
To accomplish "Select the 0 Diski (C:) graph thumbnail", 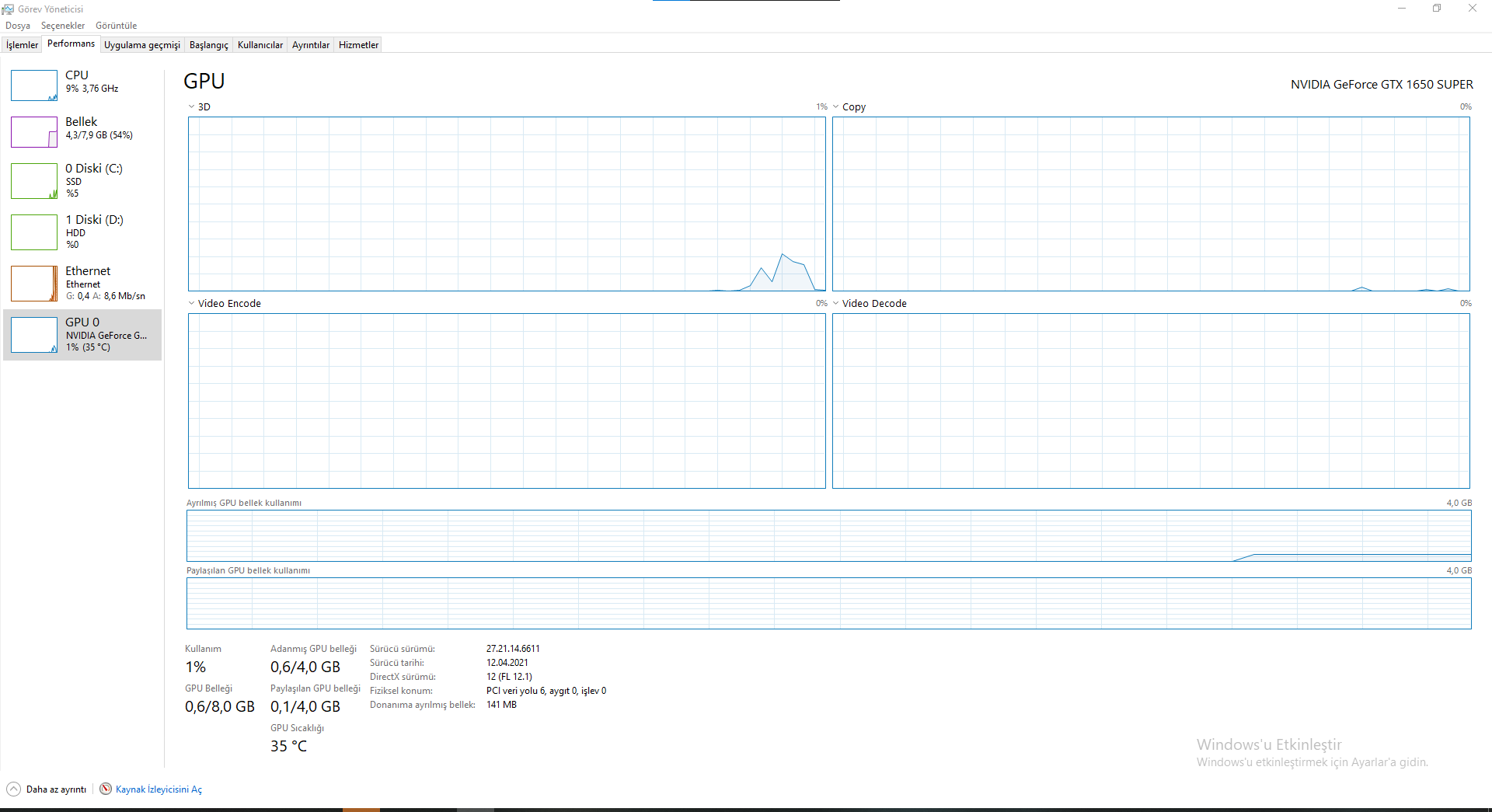I will pos(34,181).
